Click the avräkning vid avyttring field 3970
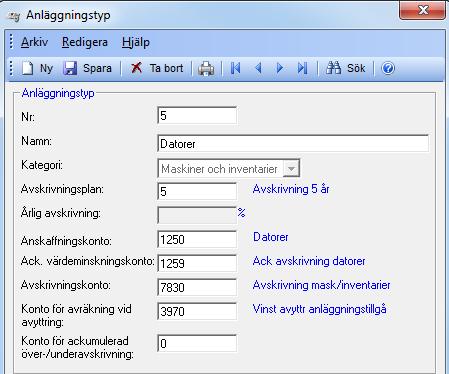 pyautogui.click(x=197, y=311)
